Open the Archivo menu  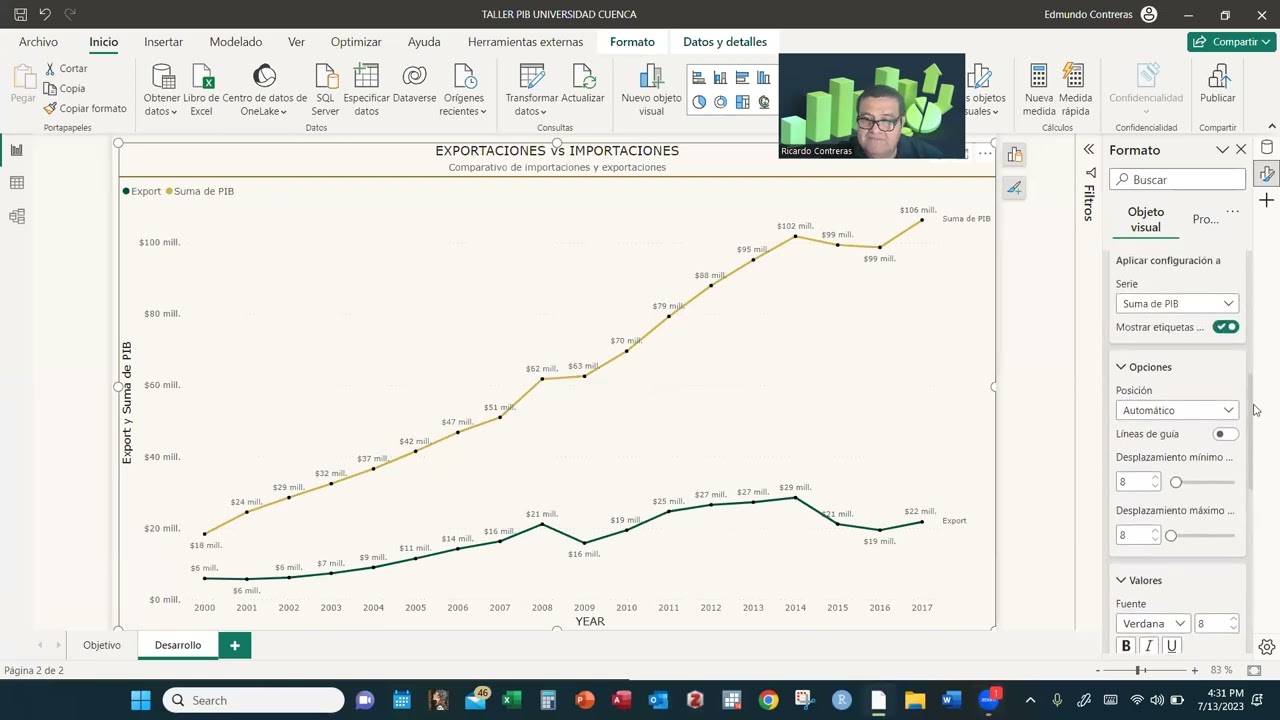38,42
